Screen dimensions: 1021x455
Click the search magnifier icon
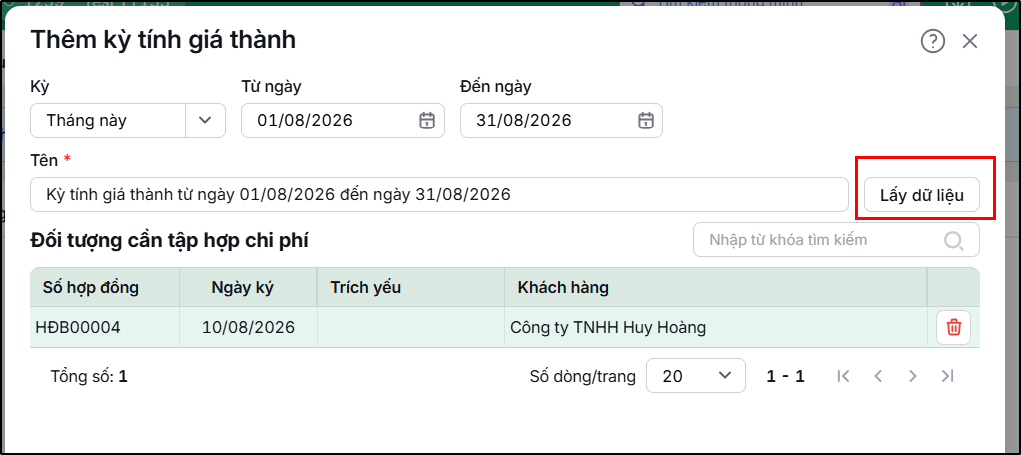tap(953, 240)
